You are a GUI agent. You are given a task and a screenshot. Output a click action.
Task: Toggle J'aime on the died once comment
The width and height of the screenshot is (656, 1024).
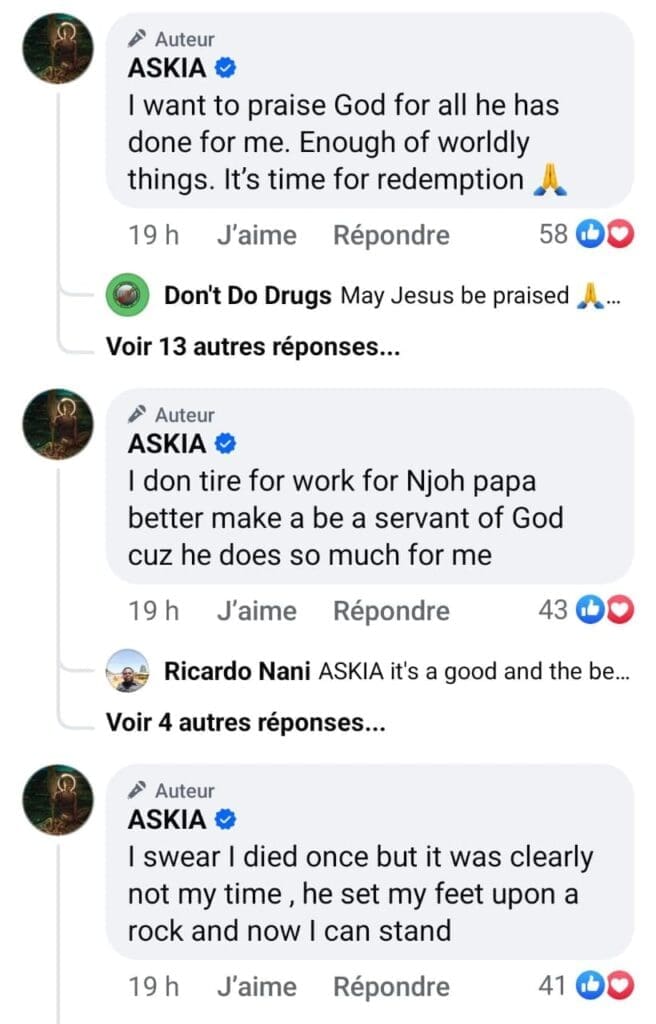[256, 986]
